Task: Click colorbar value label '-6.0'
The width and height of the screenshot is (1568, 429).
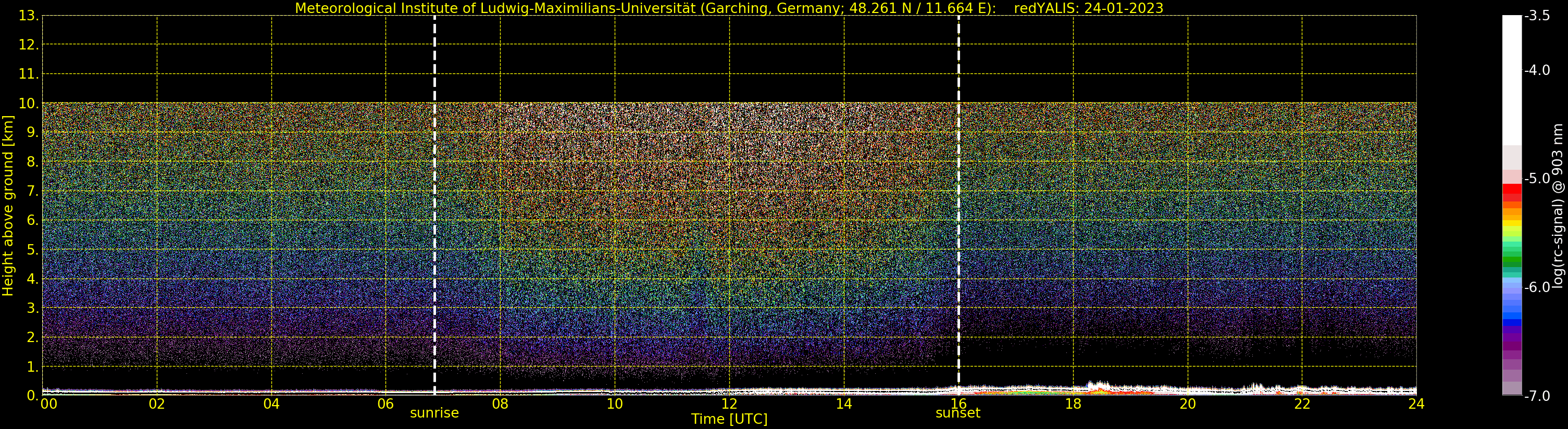Action: tap(1537, 287)
